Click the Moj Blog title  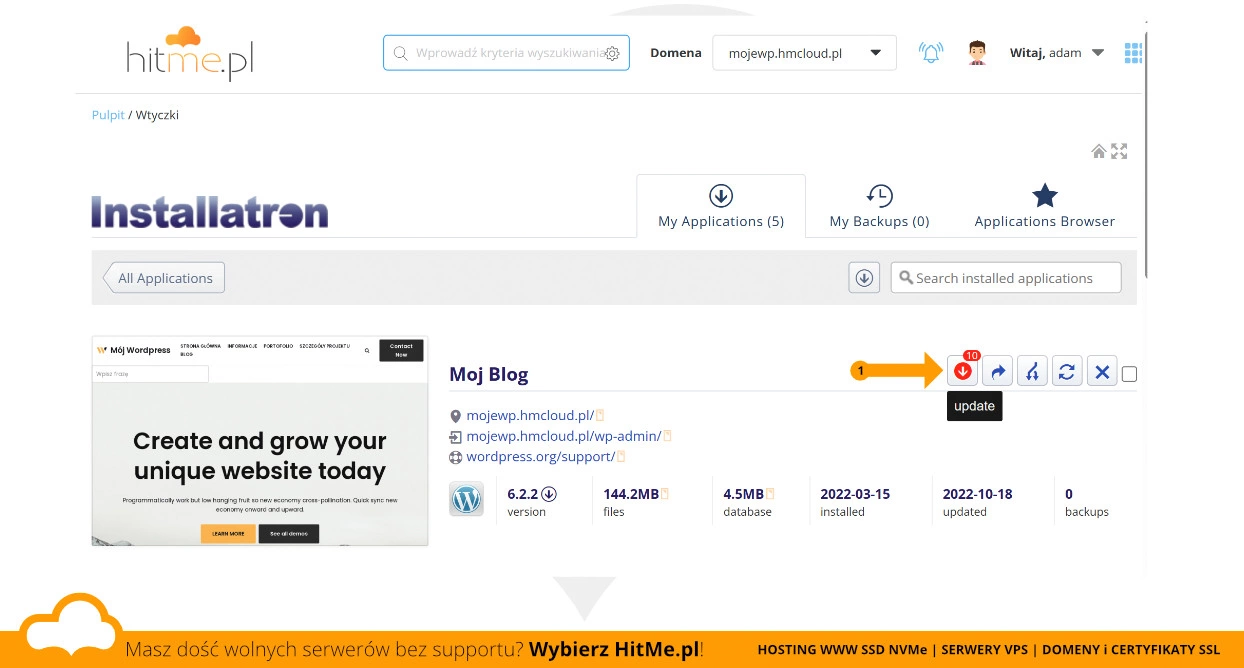[489, 375]
